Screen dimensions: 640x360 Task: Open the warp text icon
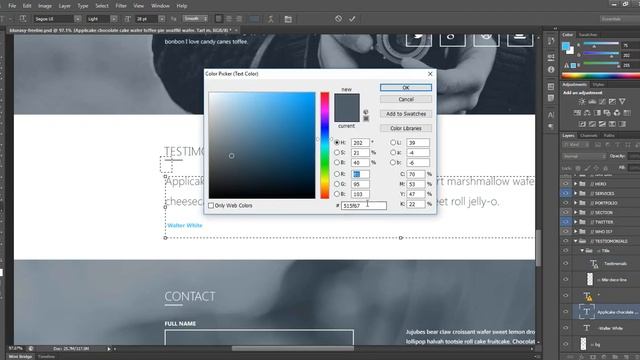(x=271, y=19)
